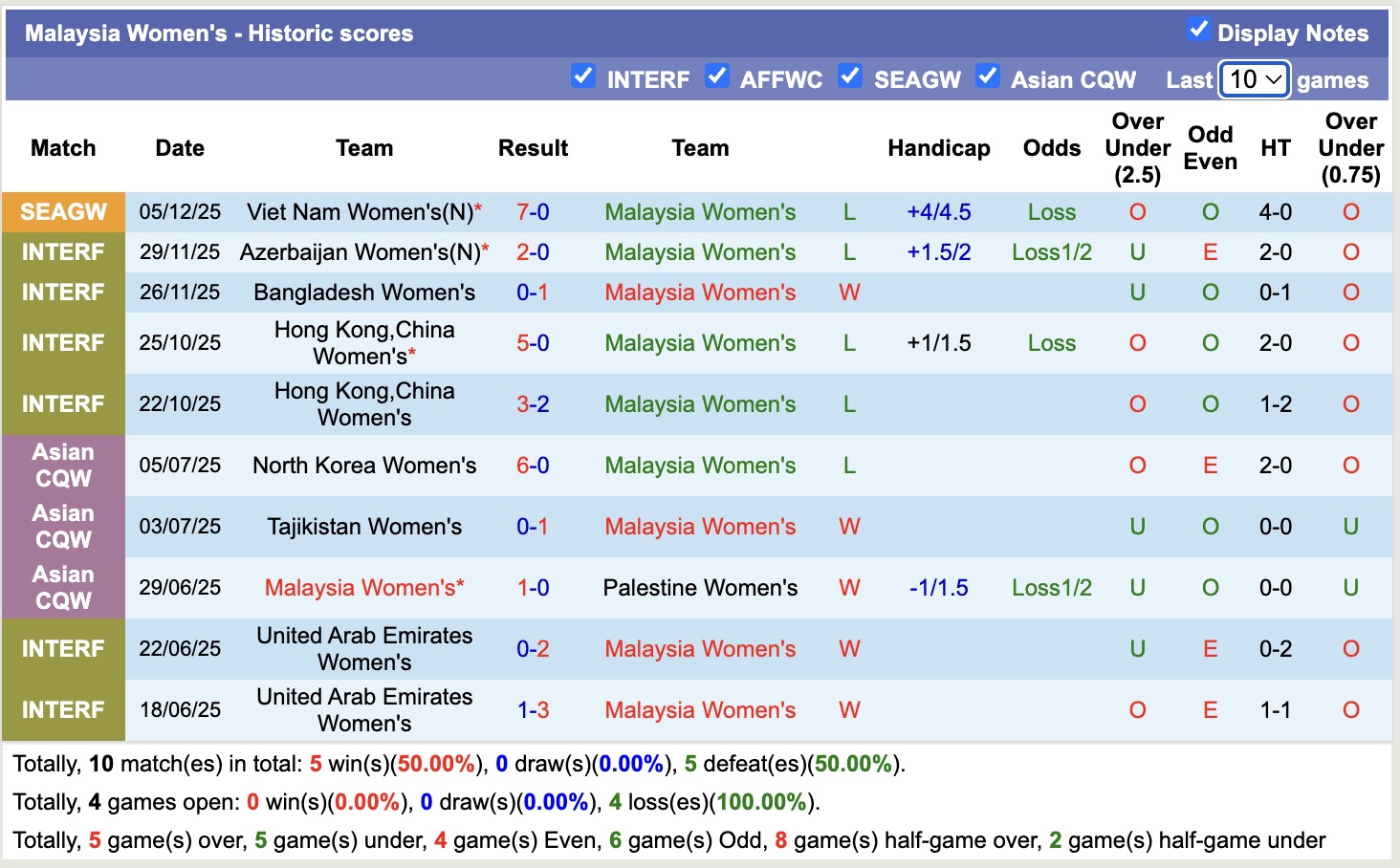
Task: Open Palestine Women's team link
Action: click(x=700, y=588)
